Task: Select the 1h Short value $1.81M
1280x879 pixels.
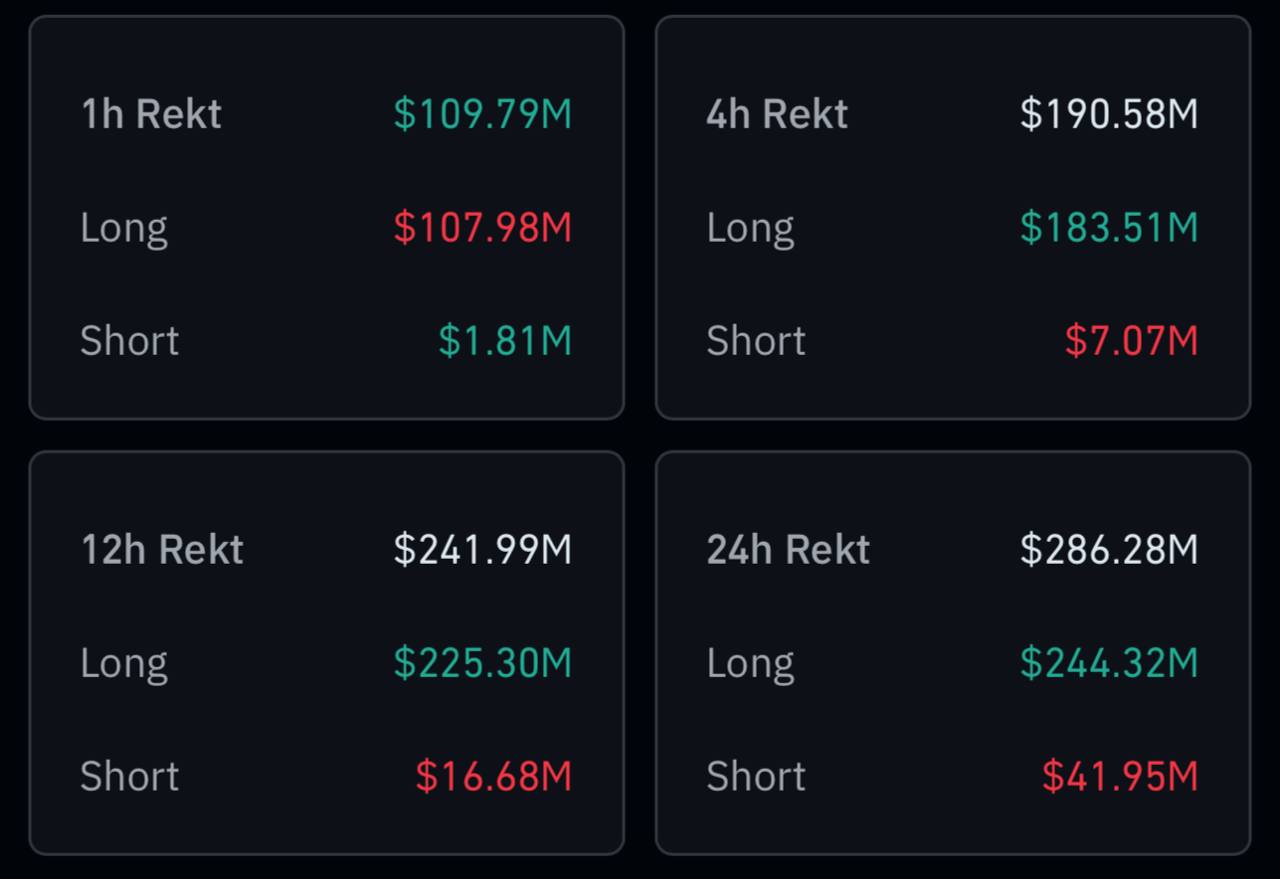Action: (x=505, y=341)
